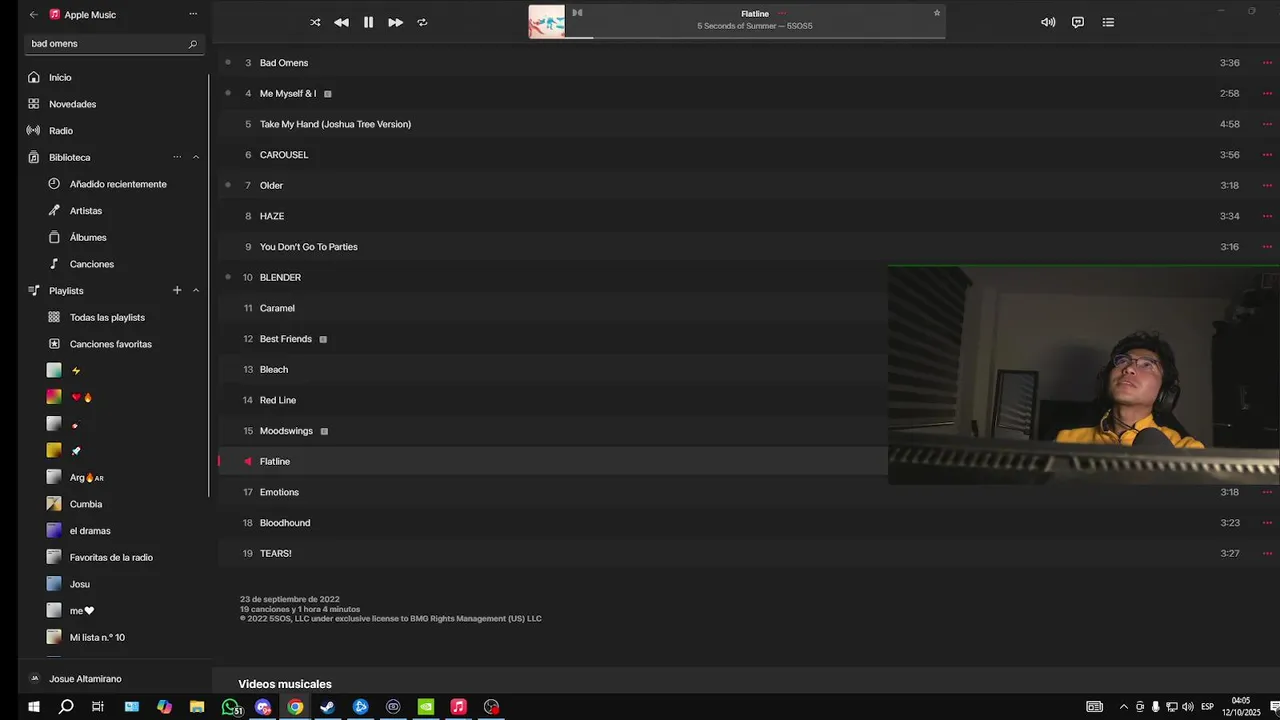Viewport: 1280px width, 720px height.
Task: Open Windows taskbar search
Action: (66, 707)
